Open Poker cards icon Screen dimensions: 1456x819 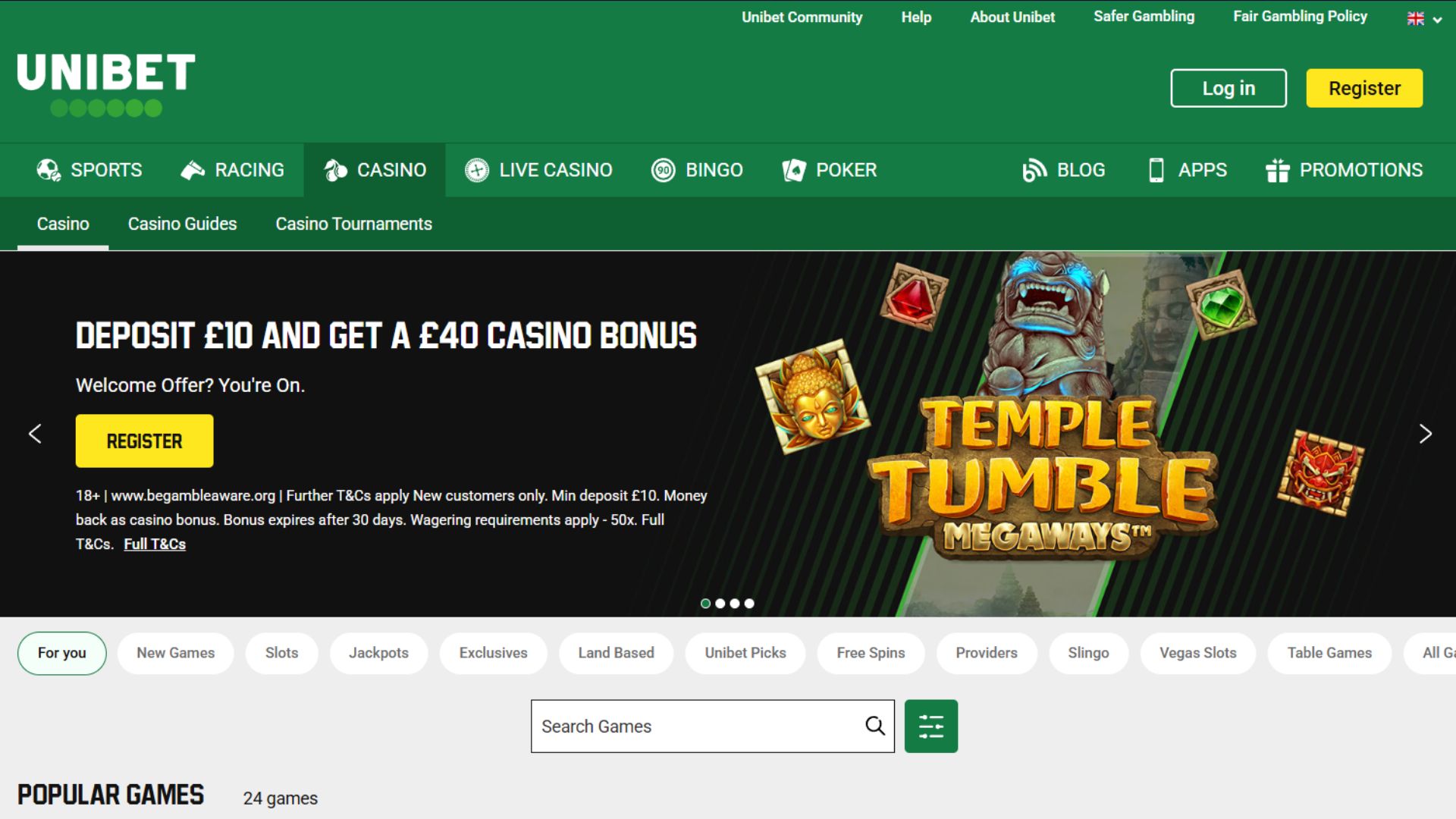coord(794,170)
